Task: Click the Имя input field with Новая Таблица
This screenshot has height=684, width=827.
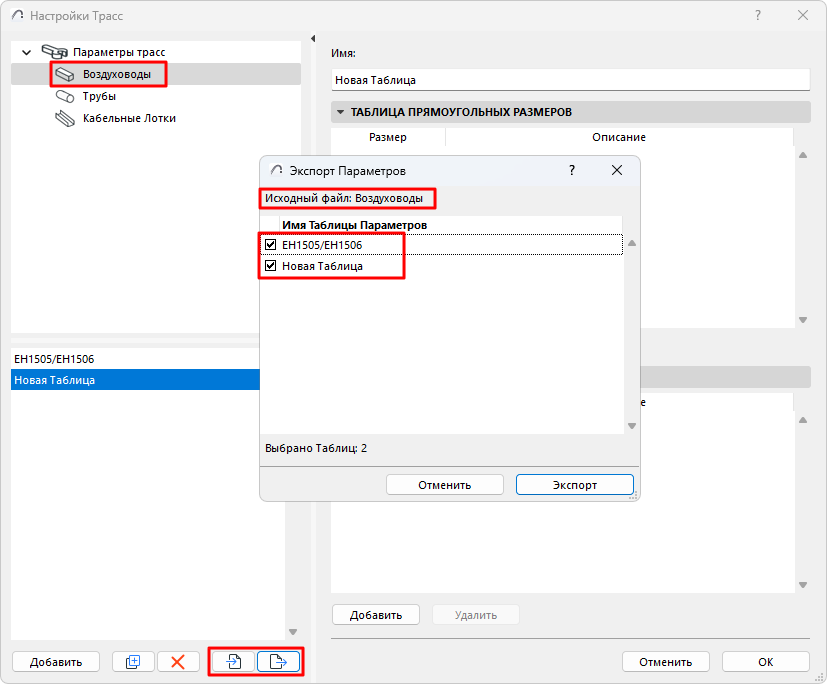Action: tap(571, 80)
